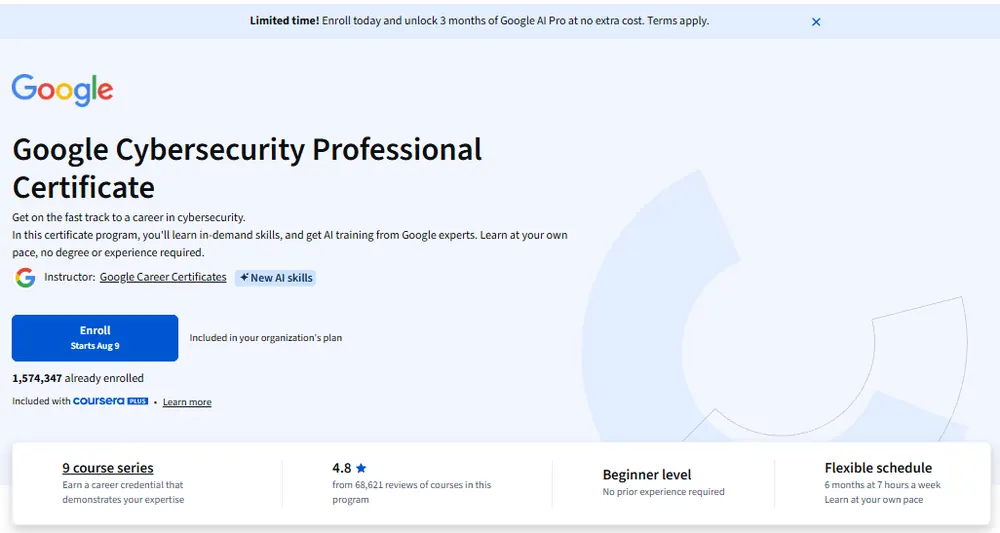Click the blue rating star icon
Screen dimensions: 1000x533
tap(361, 468)
